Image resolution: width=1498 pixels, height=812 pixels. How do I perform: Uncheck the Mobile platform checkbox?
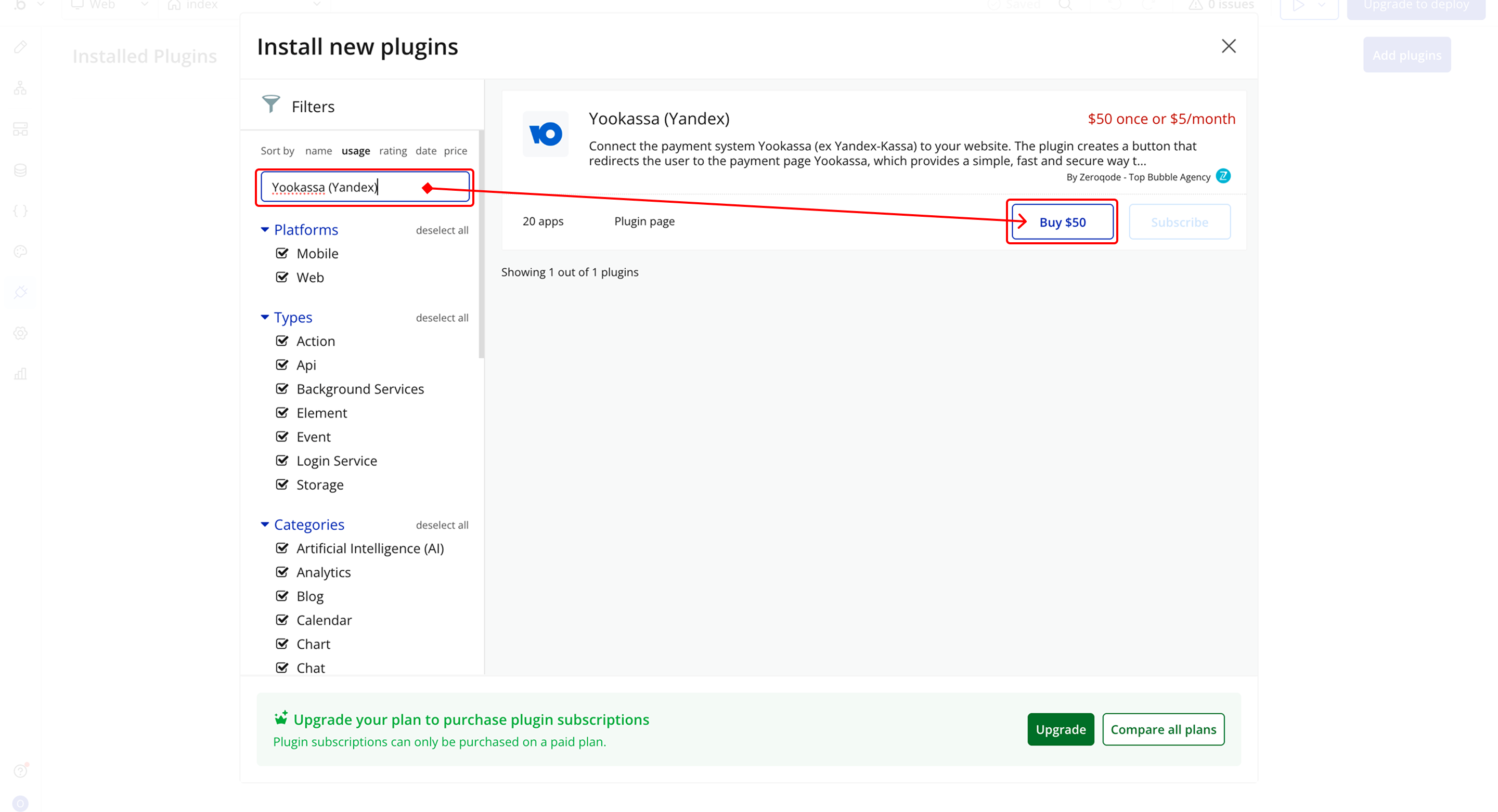pos(282,253)
